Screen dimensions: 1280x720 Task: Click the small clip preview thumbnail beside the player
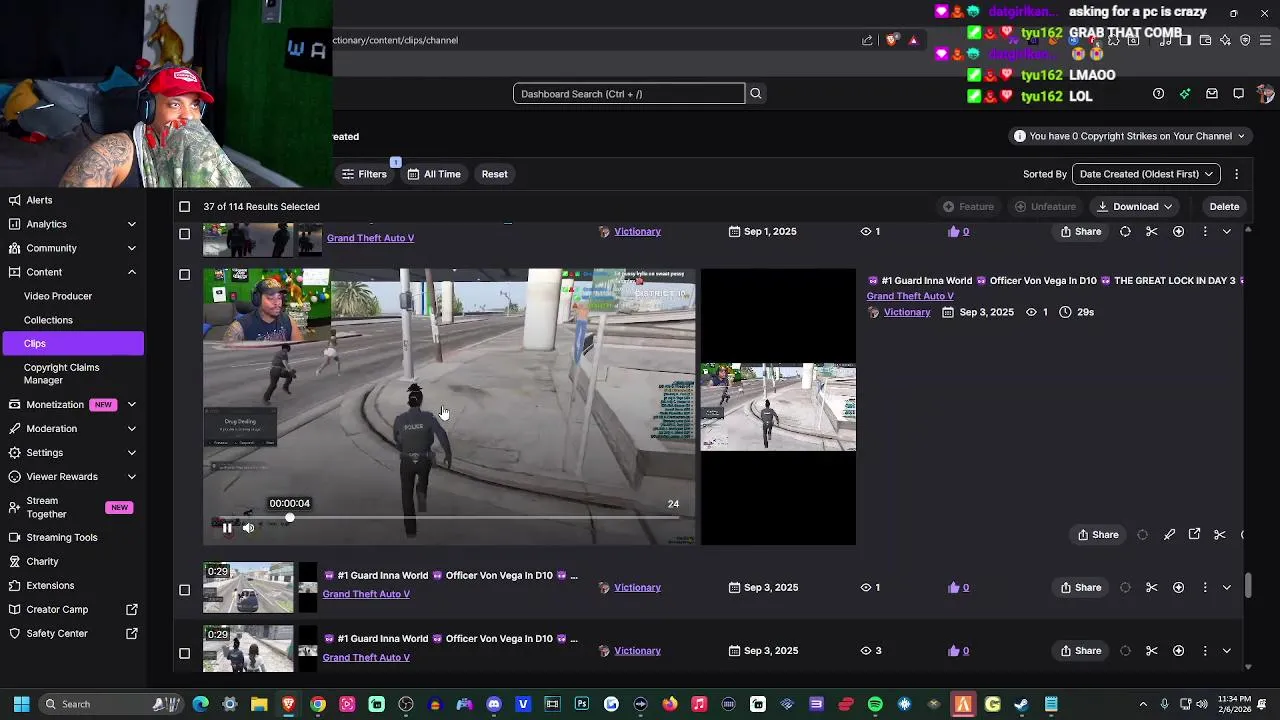tap(778, 407)
